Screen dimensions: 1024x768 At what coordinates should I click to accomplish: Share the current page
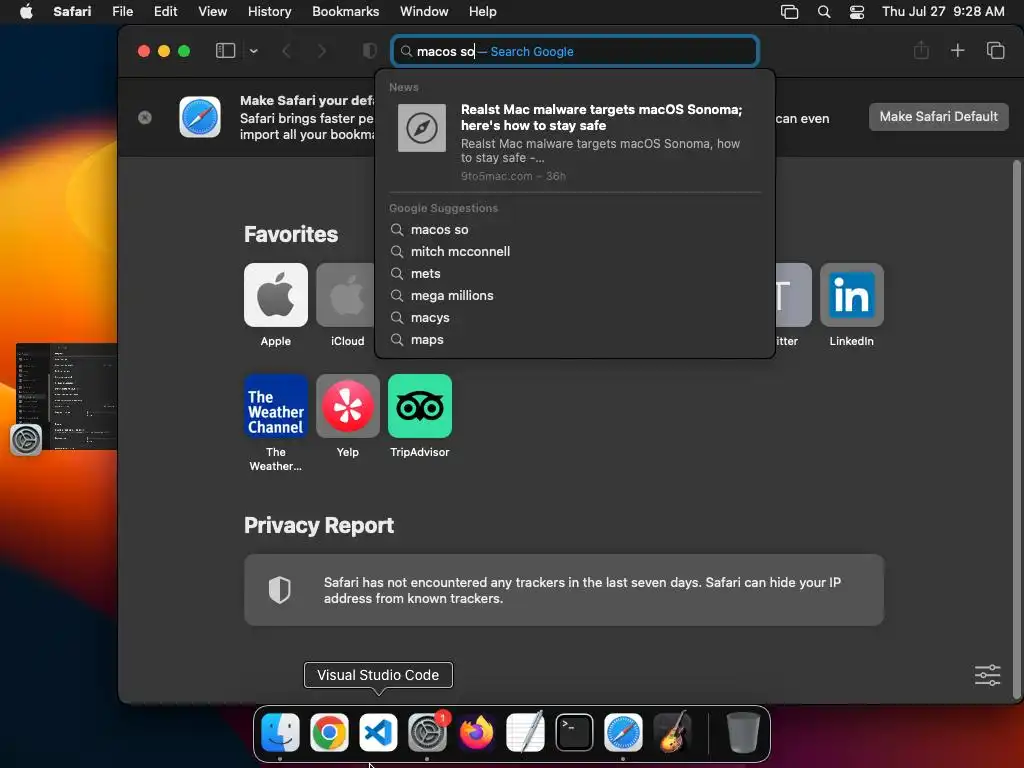pyautogui.click(x=921, y=50)
